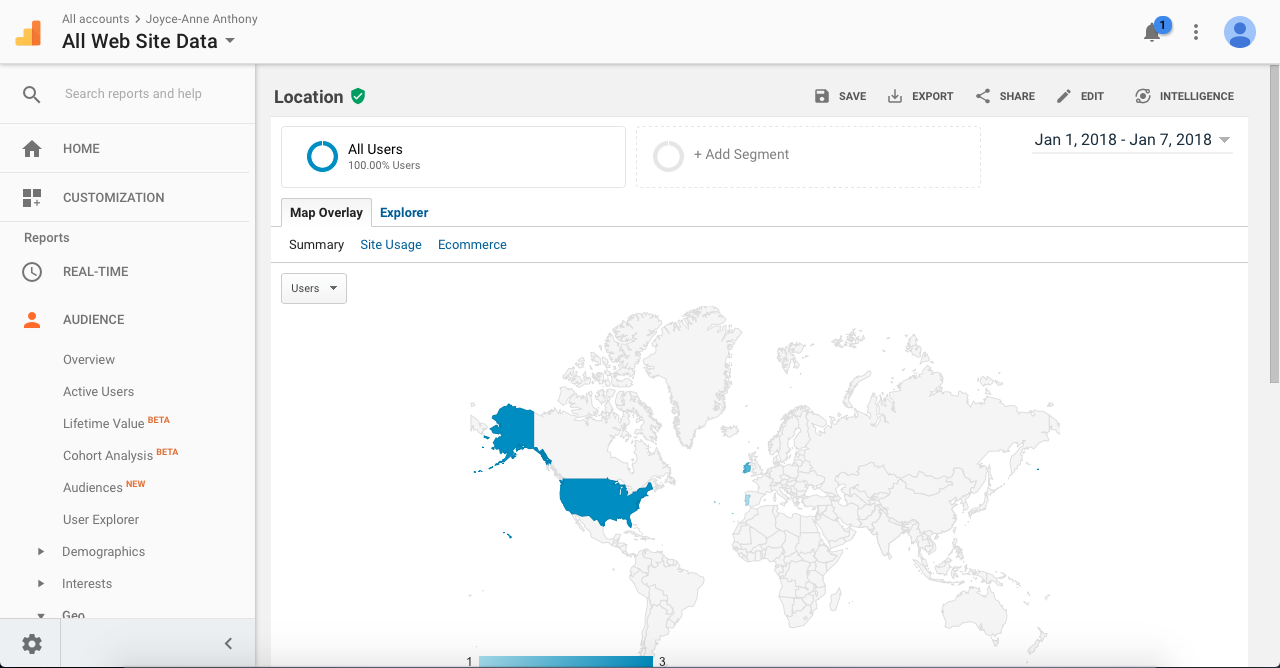Click the Real-Time clock icon
Screen dimensions: 1280x668
point(32,271)
